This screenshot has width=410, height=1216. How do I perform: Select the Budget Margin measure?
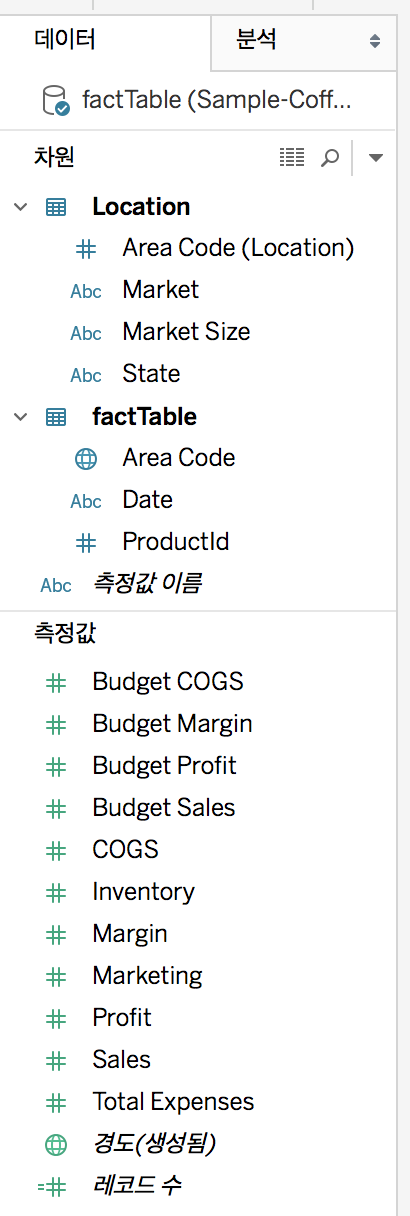[x=172, y=724]
